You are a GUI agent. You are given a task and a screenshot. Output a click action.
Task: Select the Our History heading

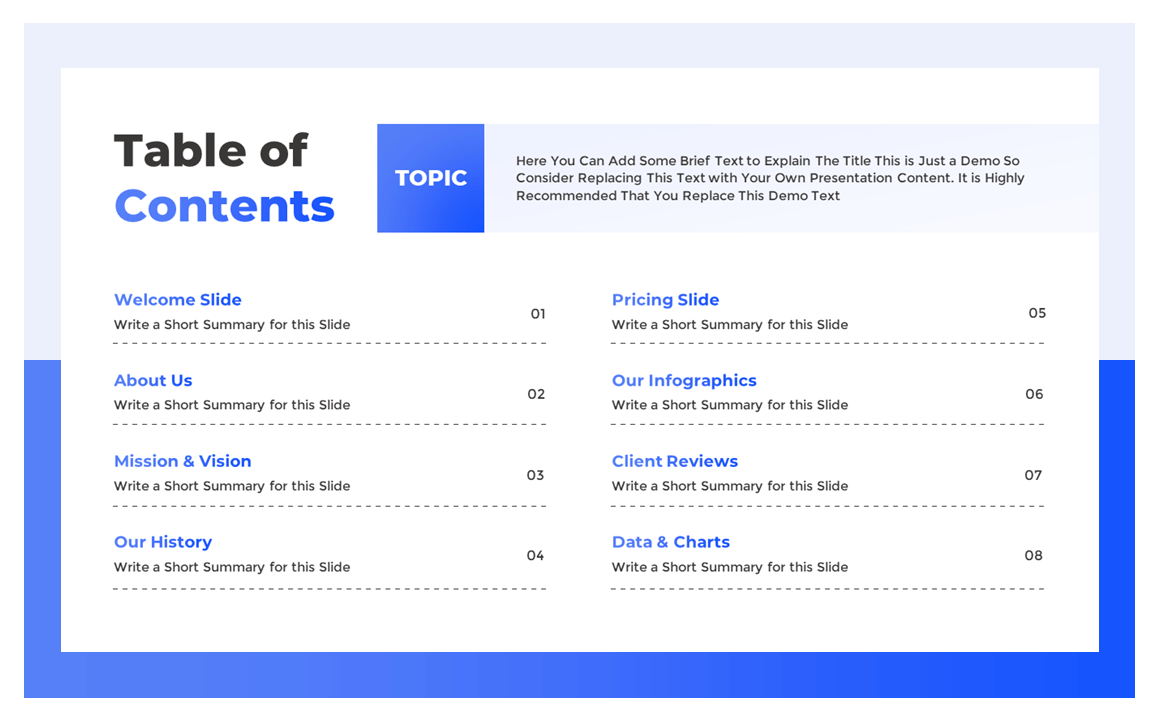163,542
